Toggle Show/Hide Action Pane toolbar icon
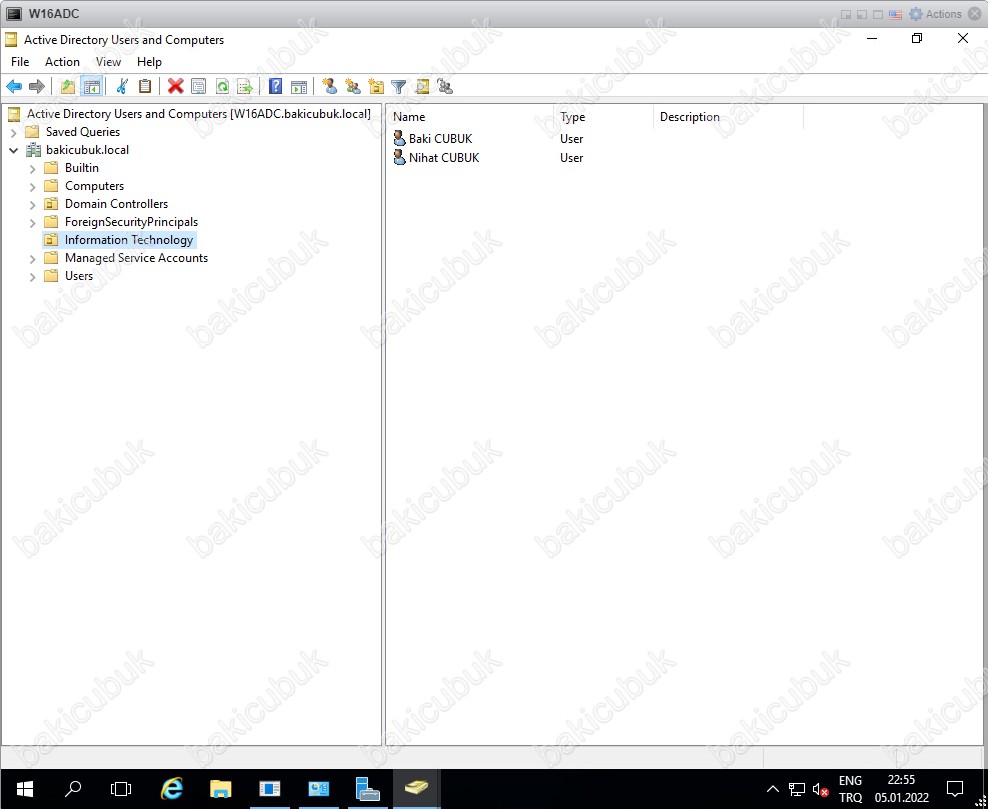 [x=299, y=86]
